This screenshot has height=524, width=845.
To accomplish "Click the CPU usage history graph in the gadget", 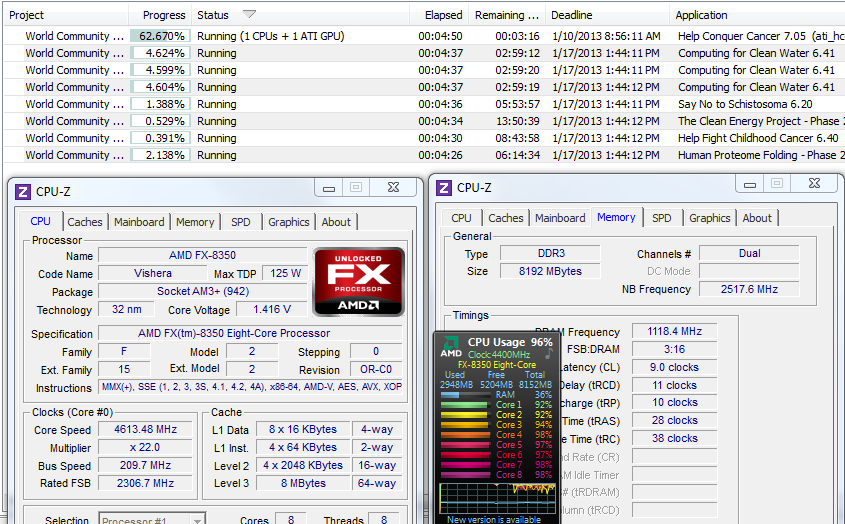I will (x=497, y=498).
